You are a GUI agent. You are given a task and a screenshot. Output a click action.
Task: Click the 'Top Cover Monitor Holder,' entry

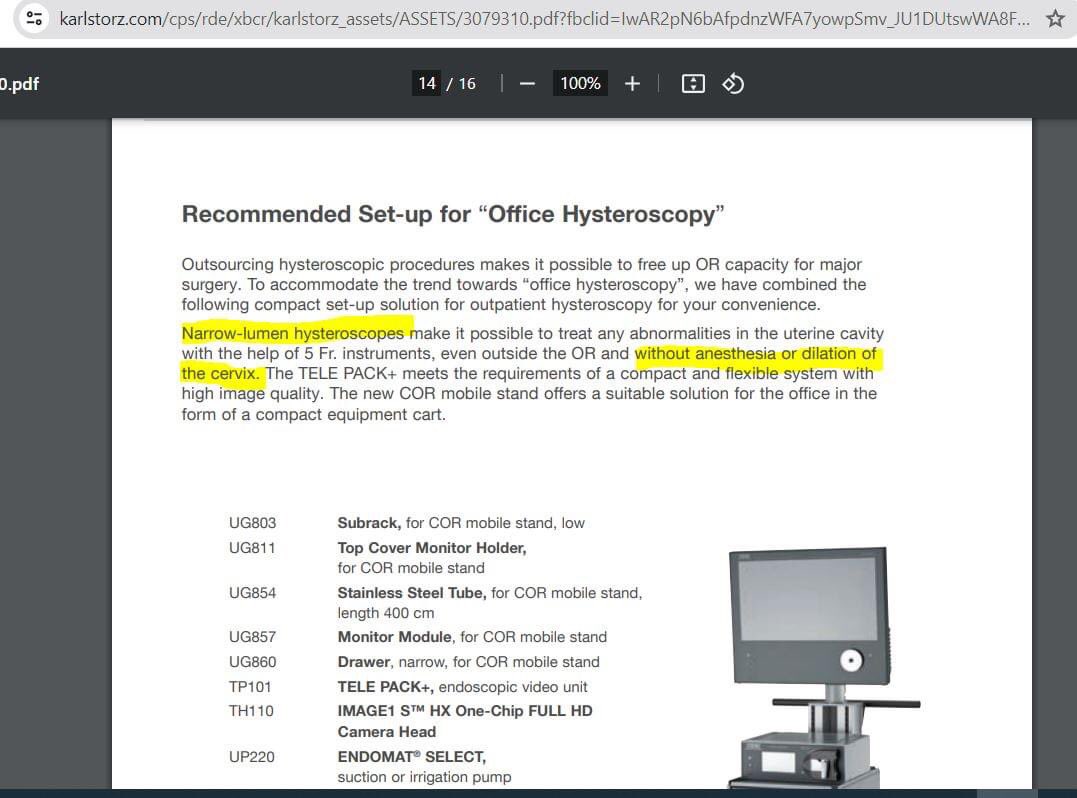point(432,548)
